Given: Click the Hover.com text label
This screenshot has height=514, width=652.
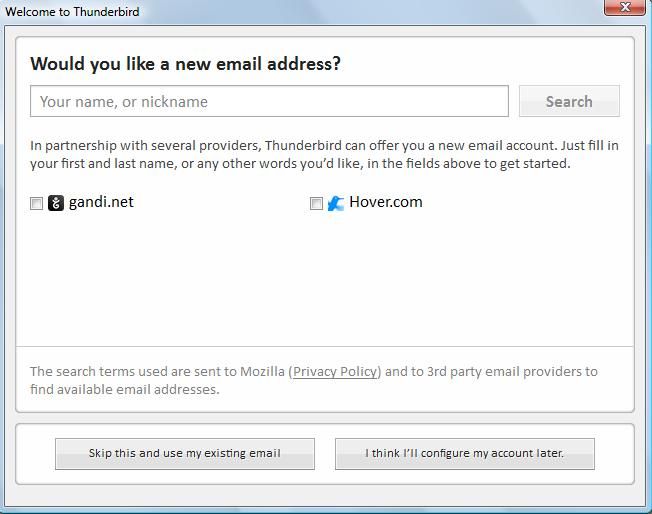Looking at the screenshot, I should (386, 202).
